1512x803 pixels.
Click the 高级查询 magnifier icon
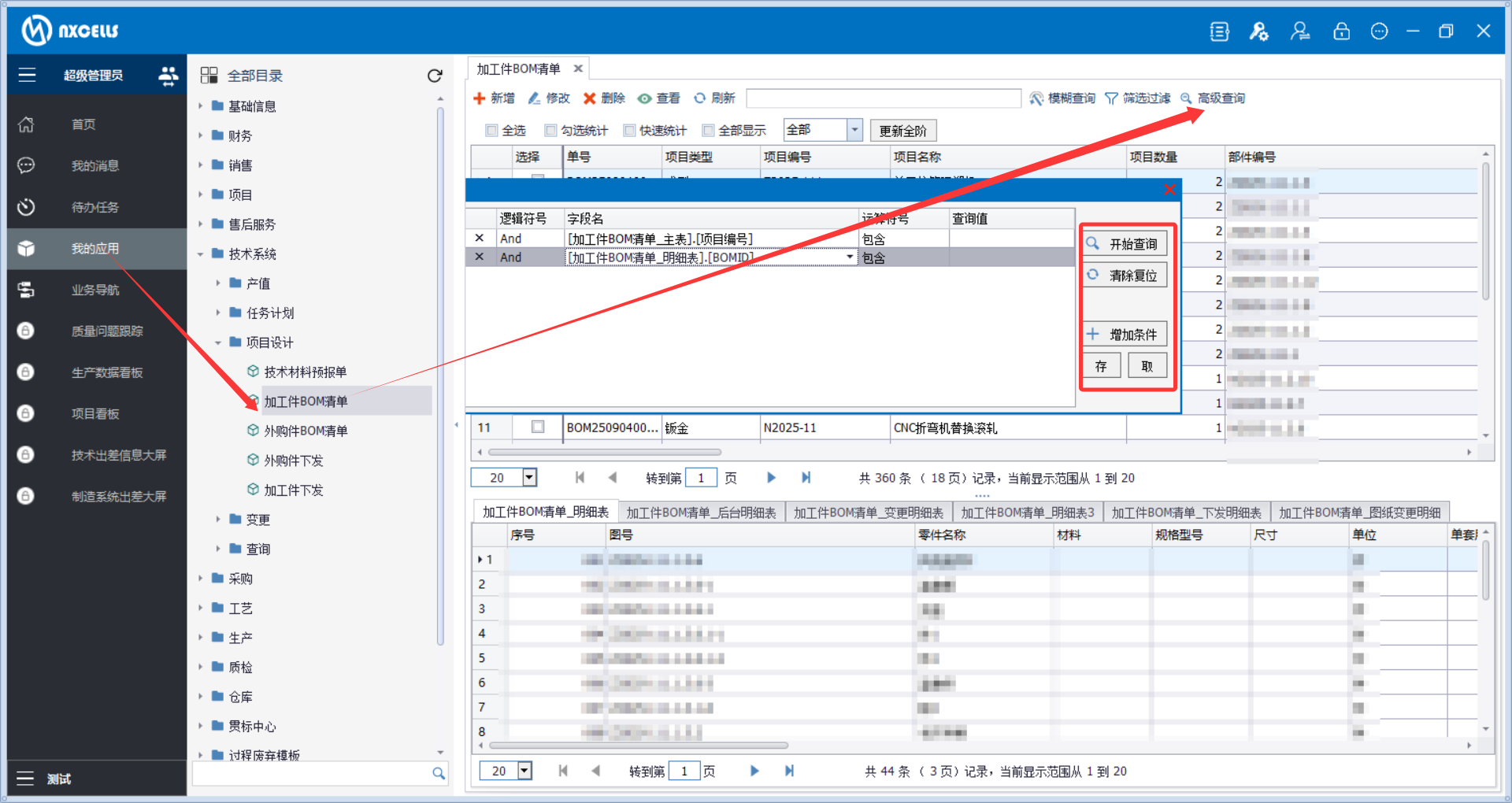coord(1186,98)
